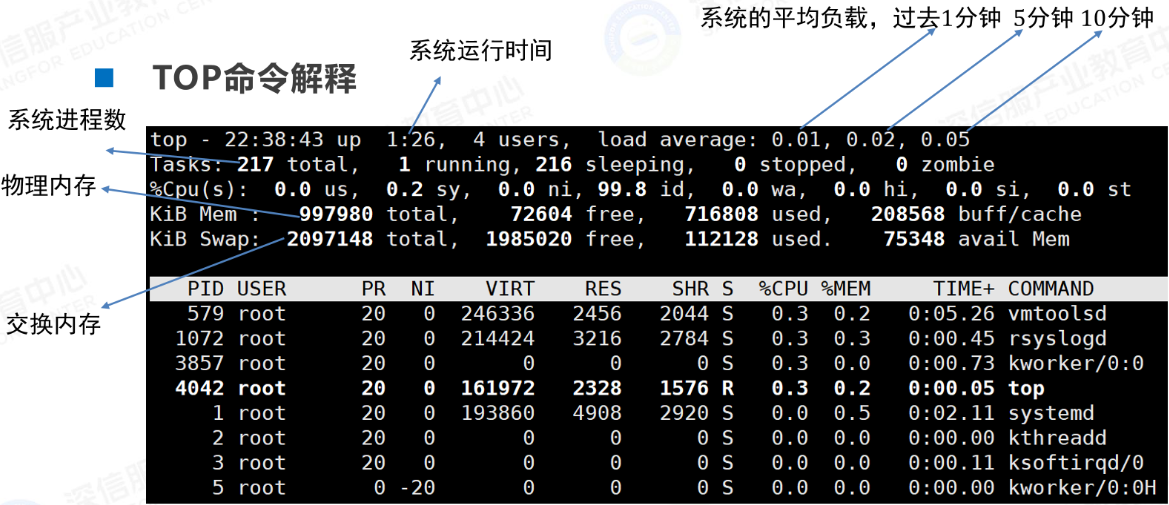This screenshot has width=1169, height=505.
Task: Select the SHR value "2784" for rsyslogd
Action: click(685, 339)
